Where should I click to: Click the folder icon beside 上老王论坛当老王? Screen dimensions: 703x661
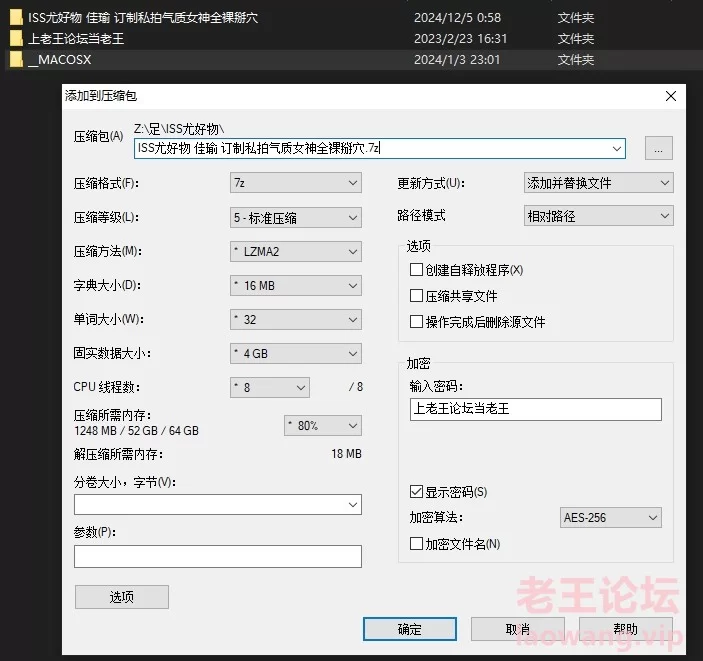(16, 38)
